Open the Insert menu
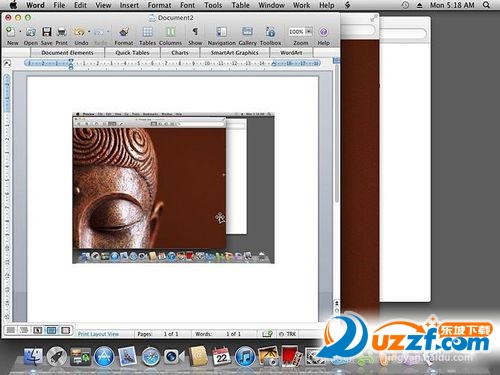The image size is (500, 375). (129, 5)
